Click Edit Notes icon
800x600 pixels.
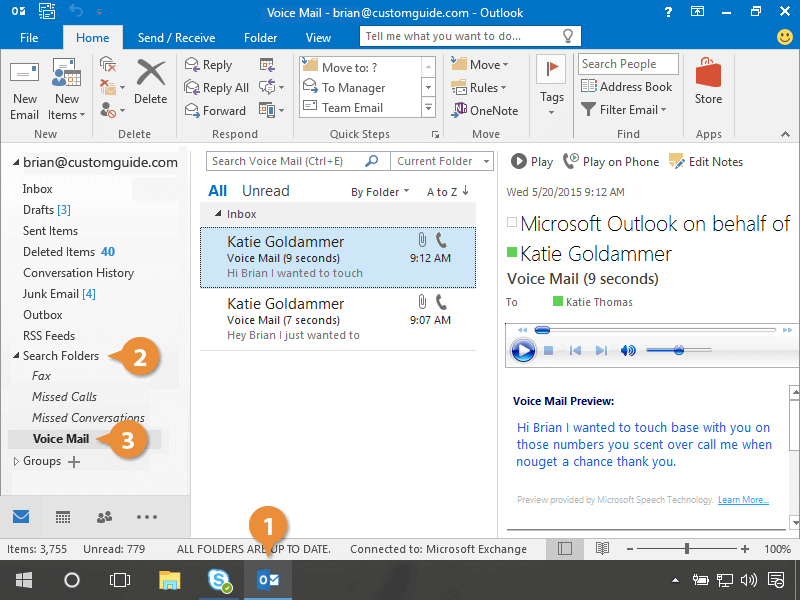point(677,161)
